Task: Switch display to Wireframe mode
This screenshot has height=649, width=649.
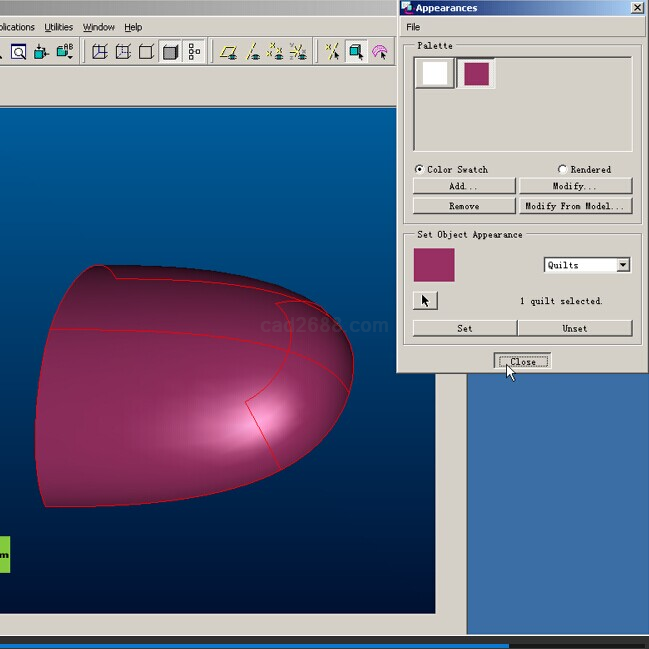Action: [100, 52]
